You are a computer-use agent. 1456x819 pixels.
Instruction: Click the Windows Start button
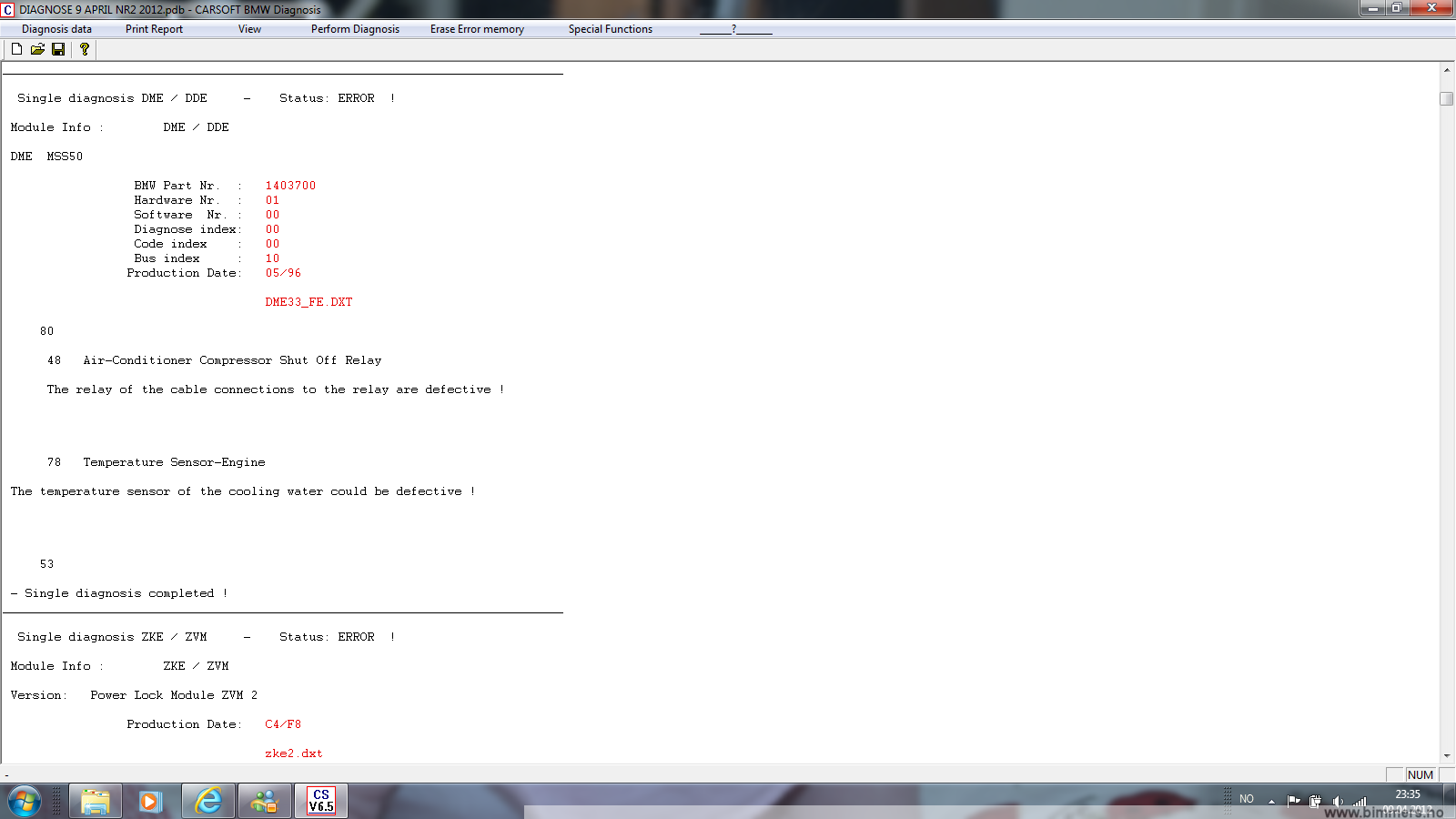(x=25, y=801)
